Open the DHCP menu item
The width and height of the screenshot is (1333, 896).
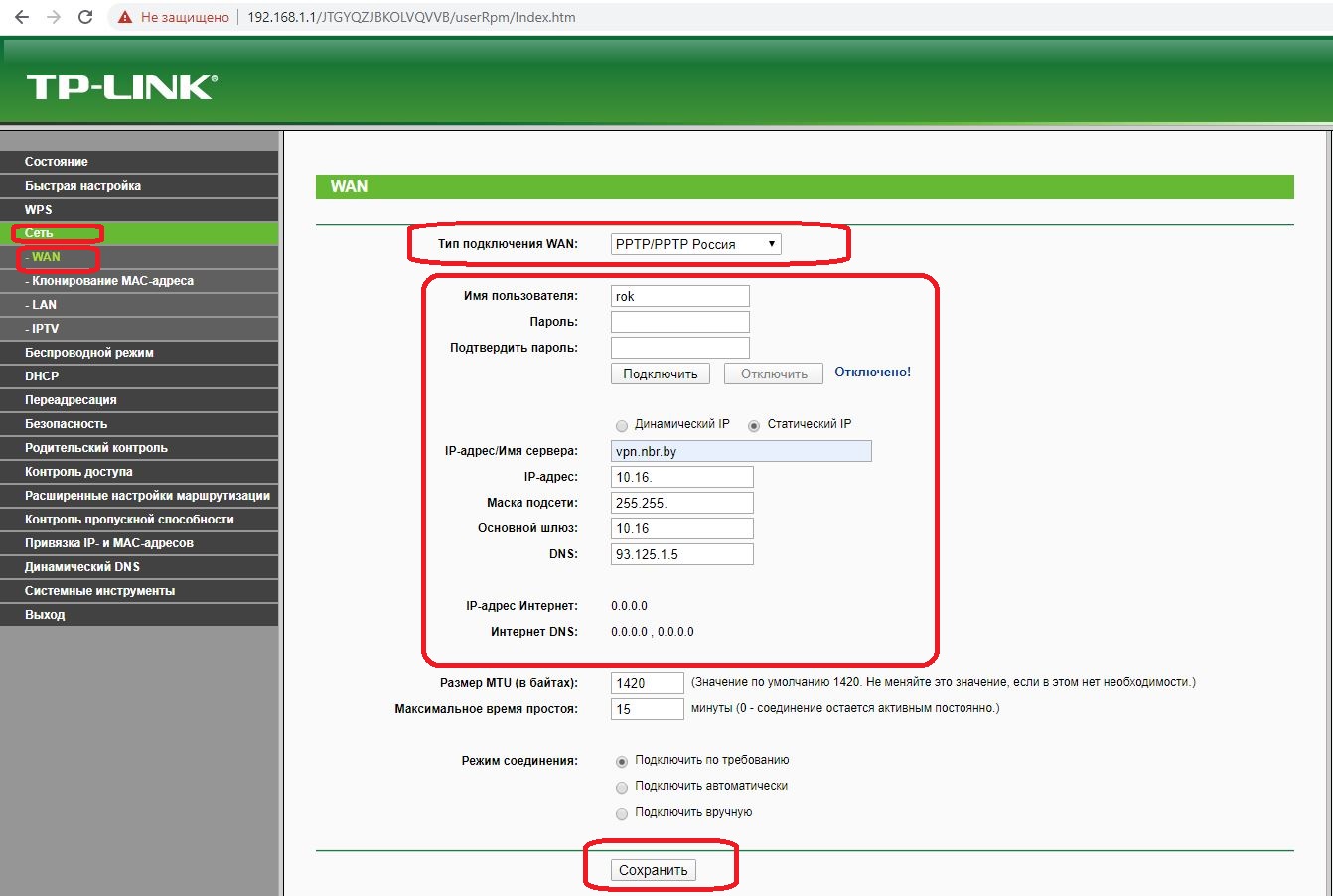(139, 376)
